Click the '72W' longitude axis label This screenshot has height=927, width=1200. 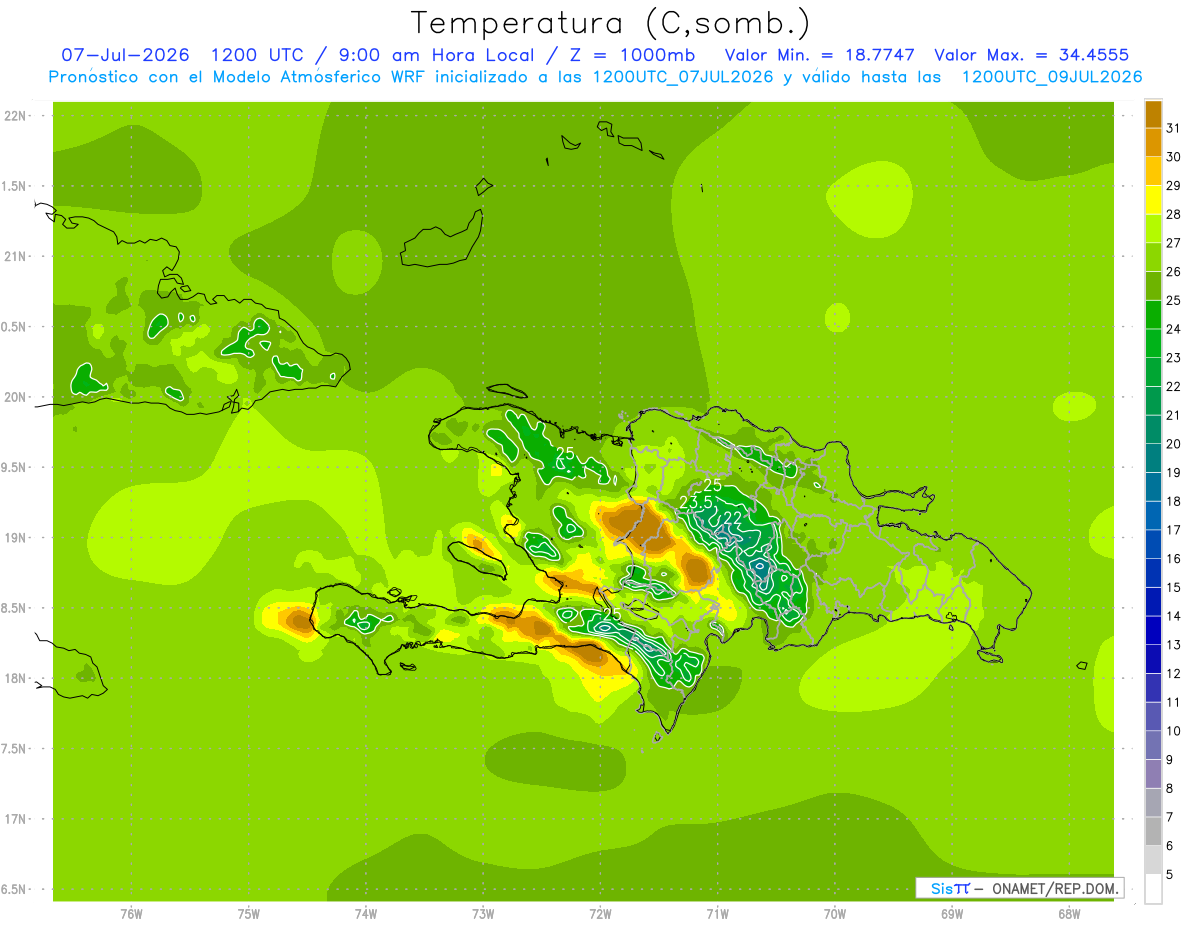tap(600, 914)
